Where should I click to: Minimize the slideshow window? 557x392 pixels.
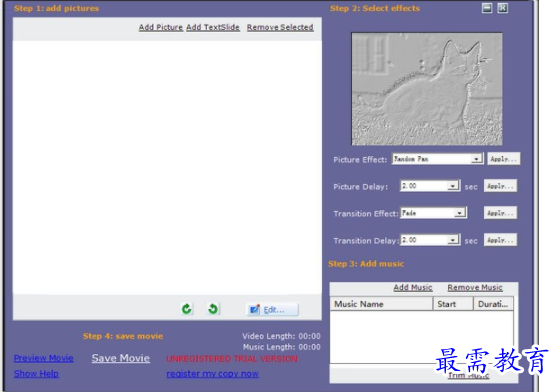pos(487,8)
